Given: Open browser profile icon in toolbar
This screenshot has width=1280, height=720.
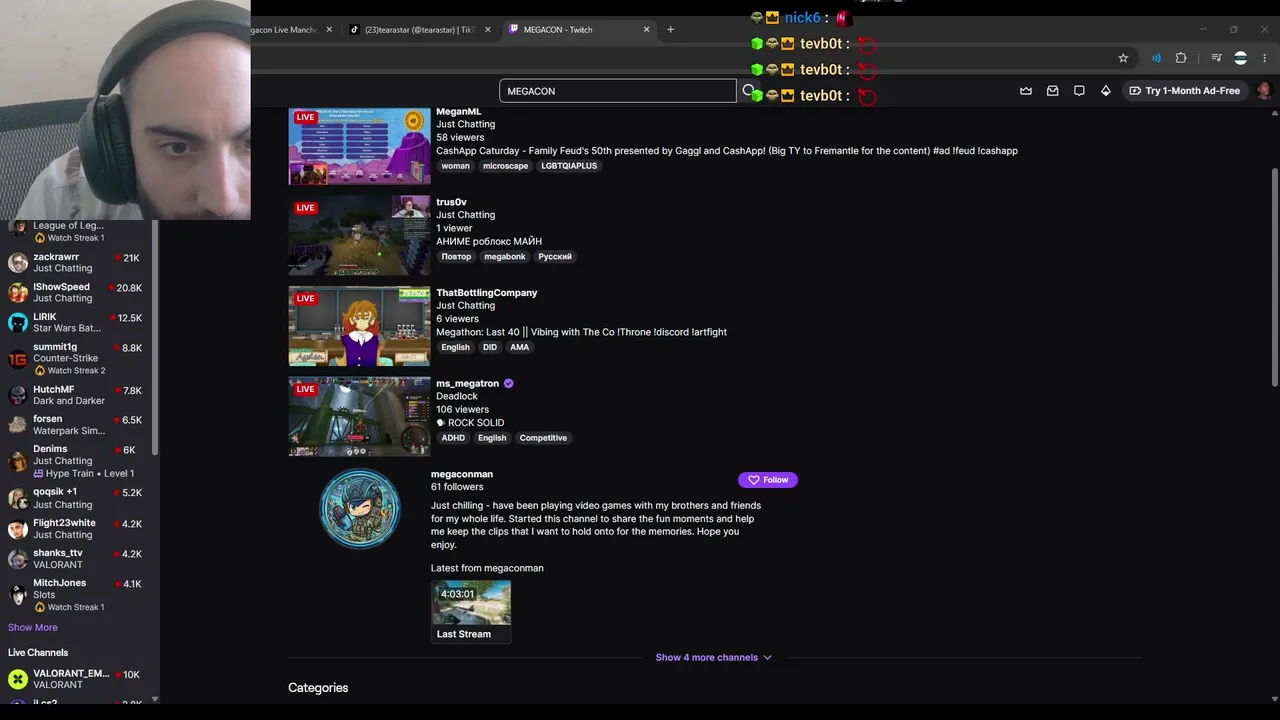Looking at the screenshot, I should click(x=1241, y=58).
